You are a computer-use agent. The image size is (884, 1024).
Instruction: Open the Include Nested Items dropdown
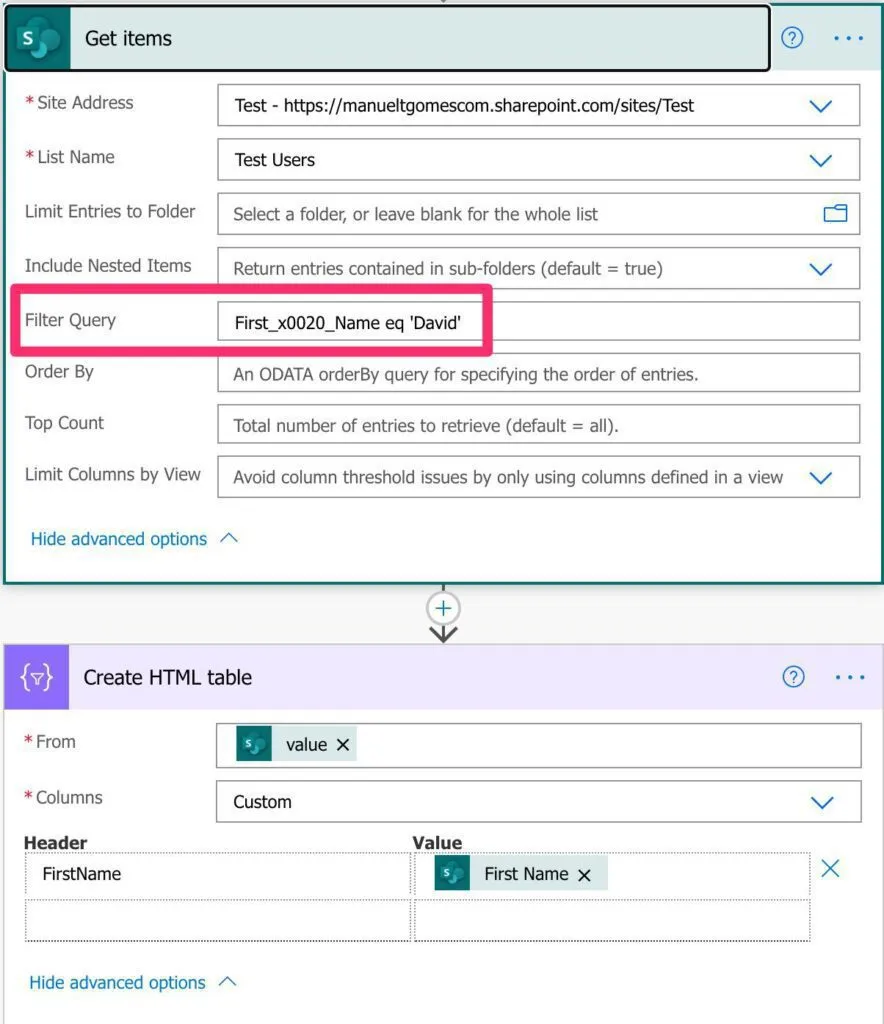[820, 268]
